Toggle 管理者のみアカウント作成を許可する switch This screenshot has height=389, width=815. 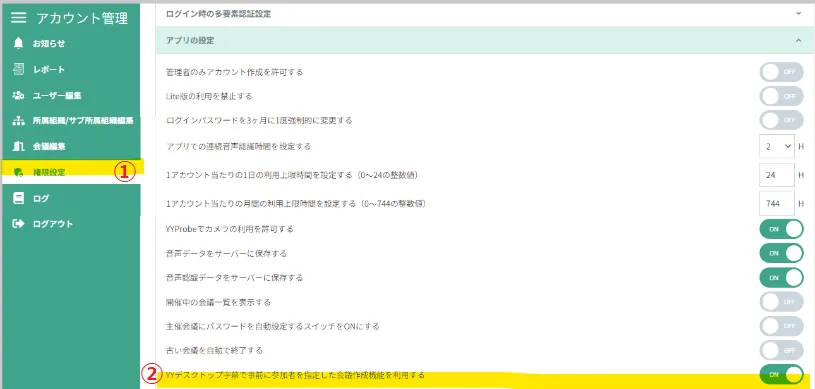[781, 72]
